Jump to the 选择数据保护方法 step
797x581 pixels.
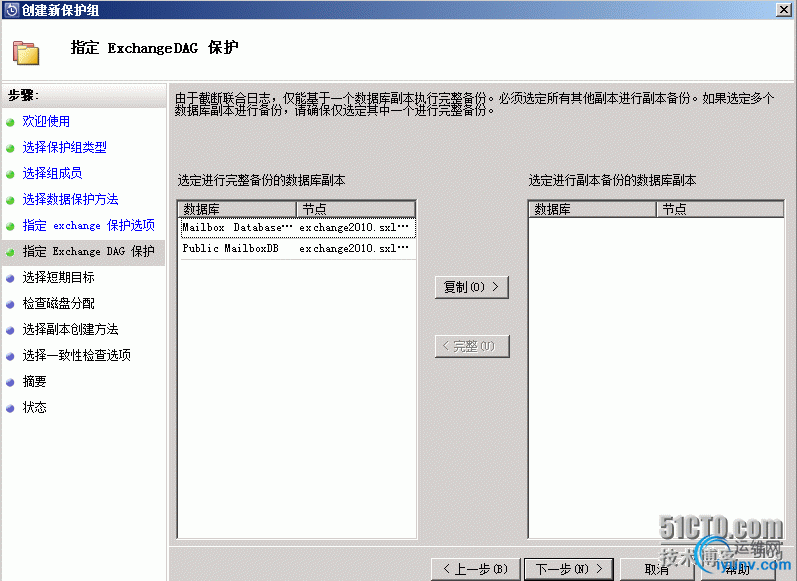point(70,199)
